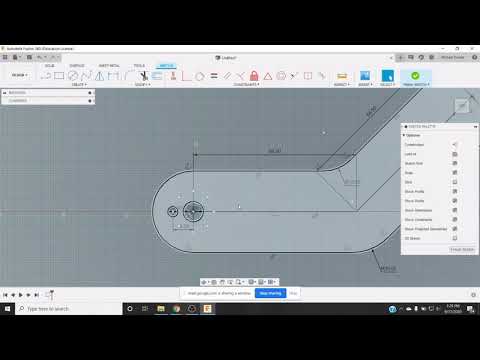Toggle the Snap checkbox
This screenshot has height=360, width=480.
[455, 173]
